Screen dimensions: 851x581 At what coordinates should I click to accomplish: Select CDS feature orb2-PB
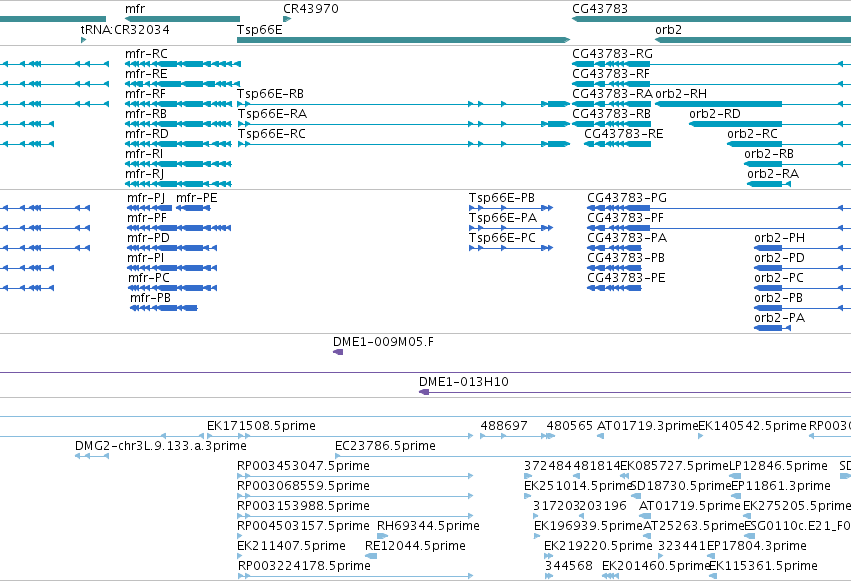778,298
